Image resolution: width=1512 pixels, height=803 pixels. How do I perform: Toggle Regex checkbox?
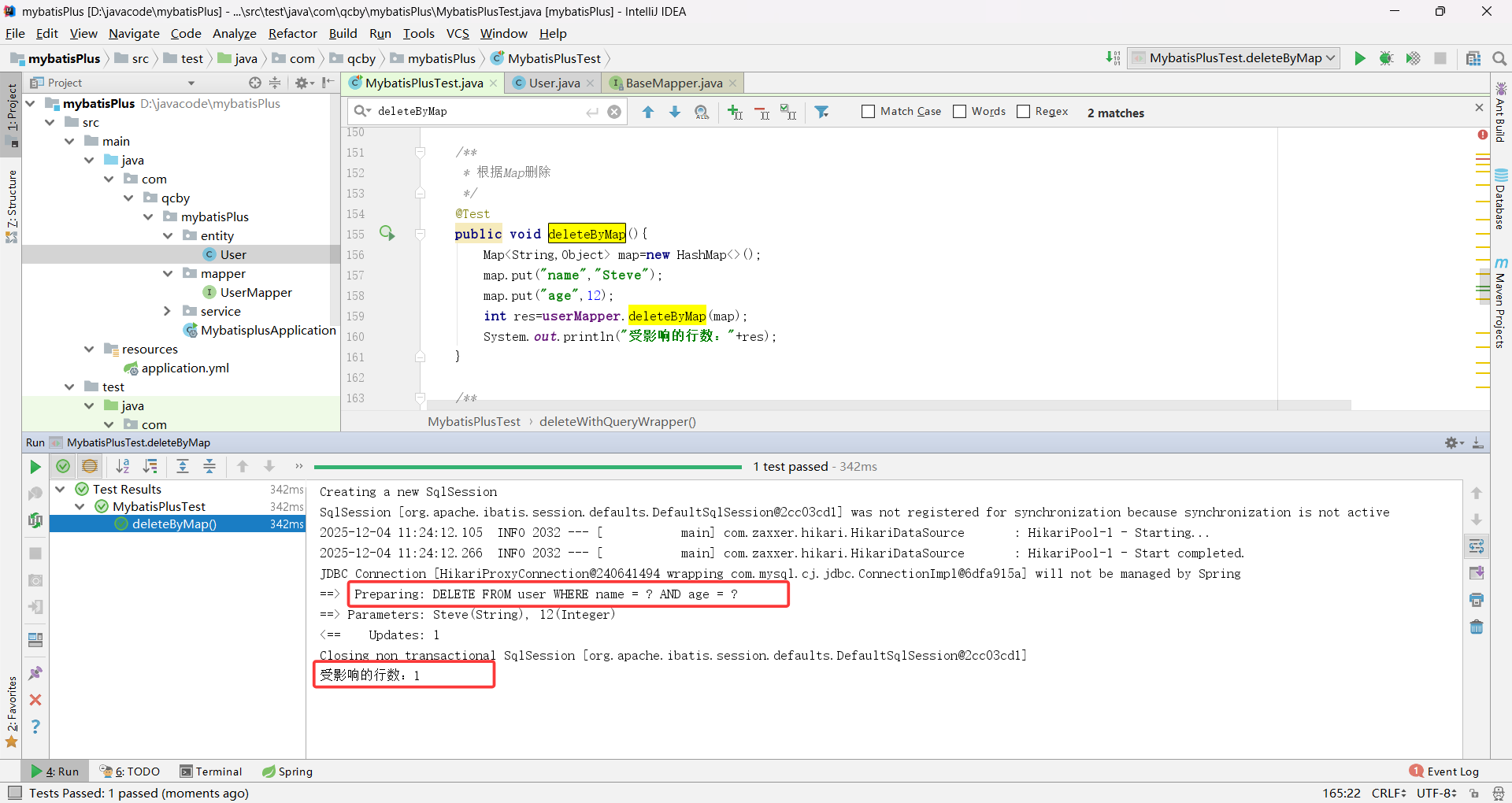(x=1023, y=112)
